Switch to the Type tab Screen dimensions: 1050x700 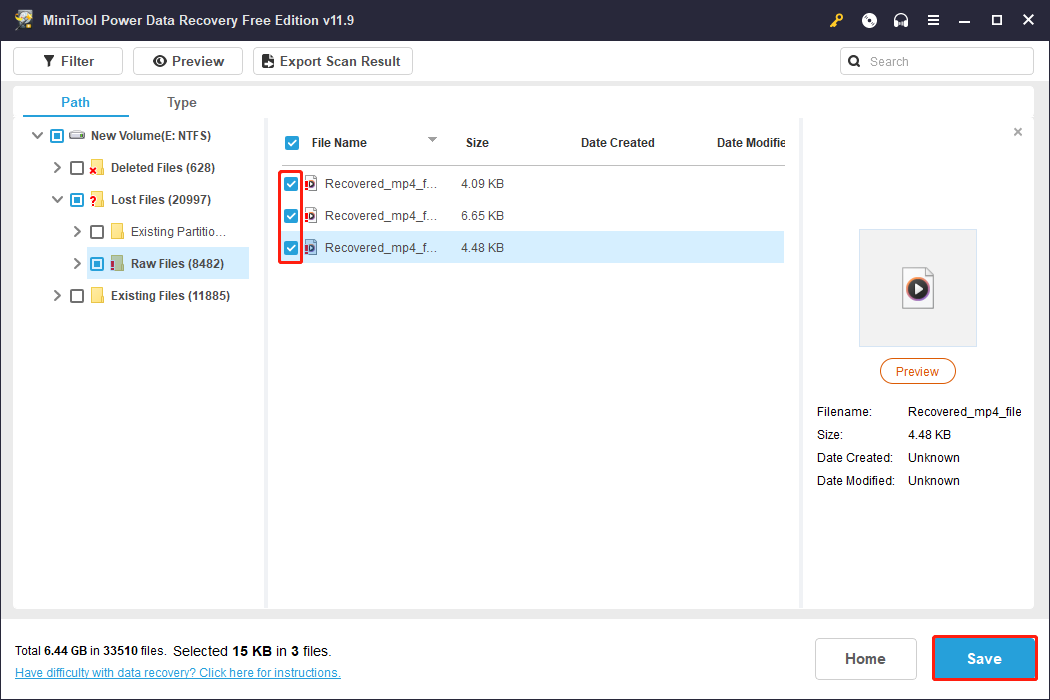pos(181,102)
